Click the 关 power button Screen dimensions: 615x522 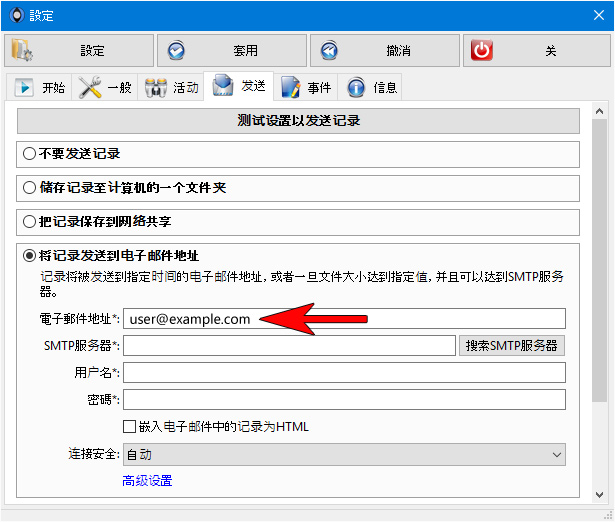(x=537, y=51)
